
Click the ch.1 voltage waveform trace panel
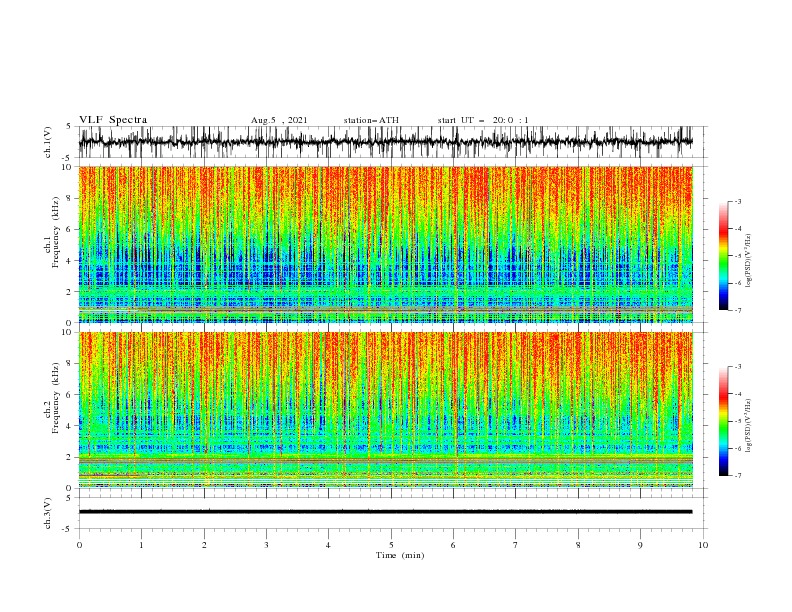click(x=393, y=142)
